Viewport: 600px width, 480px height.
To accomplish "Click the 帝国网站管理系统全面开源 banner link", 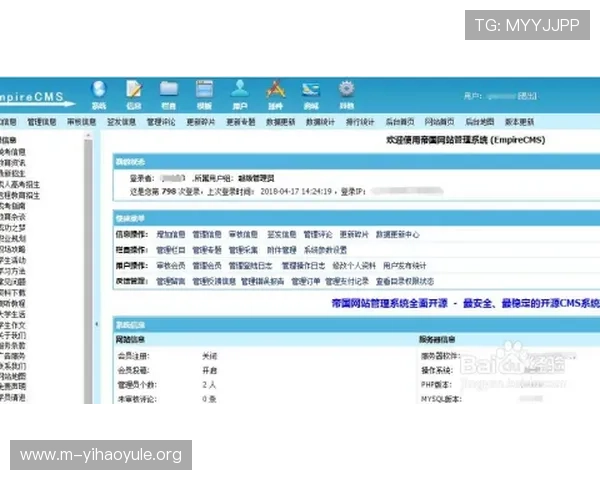I will [x=390, y=304].
